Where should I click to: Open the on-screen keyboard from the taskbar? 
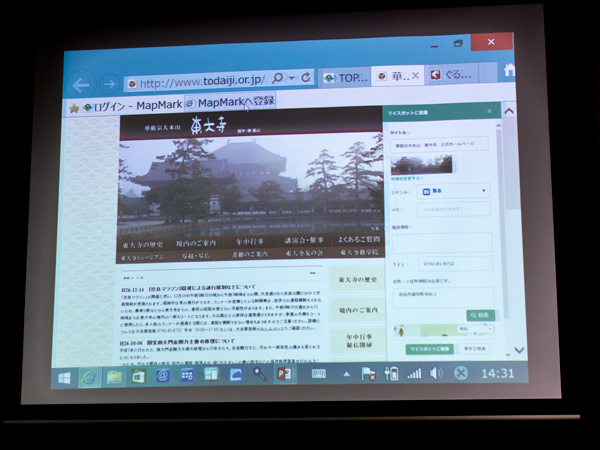pos(319,374)
